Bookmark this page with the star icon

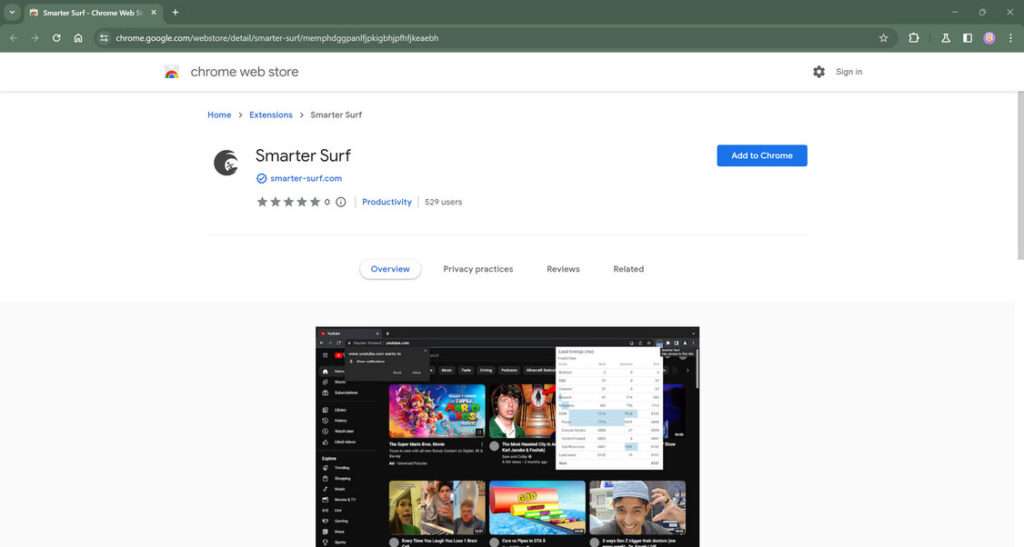[x=883, y=38]
